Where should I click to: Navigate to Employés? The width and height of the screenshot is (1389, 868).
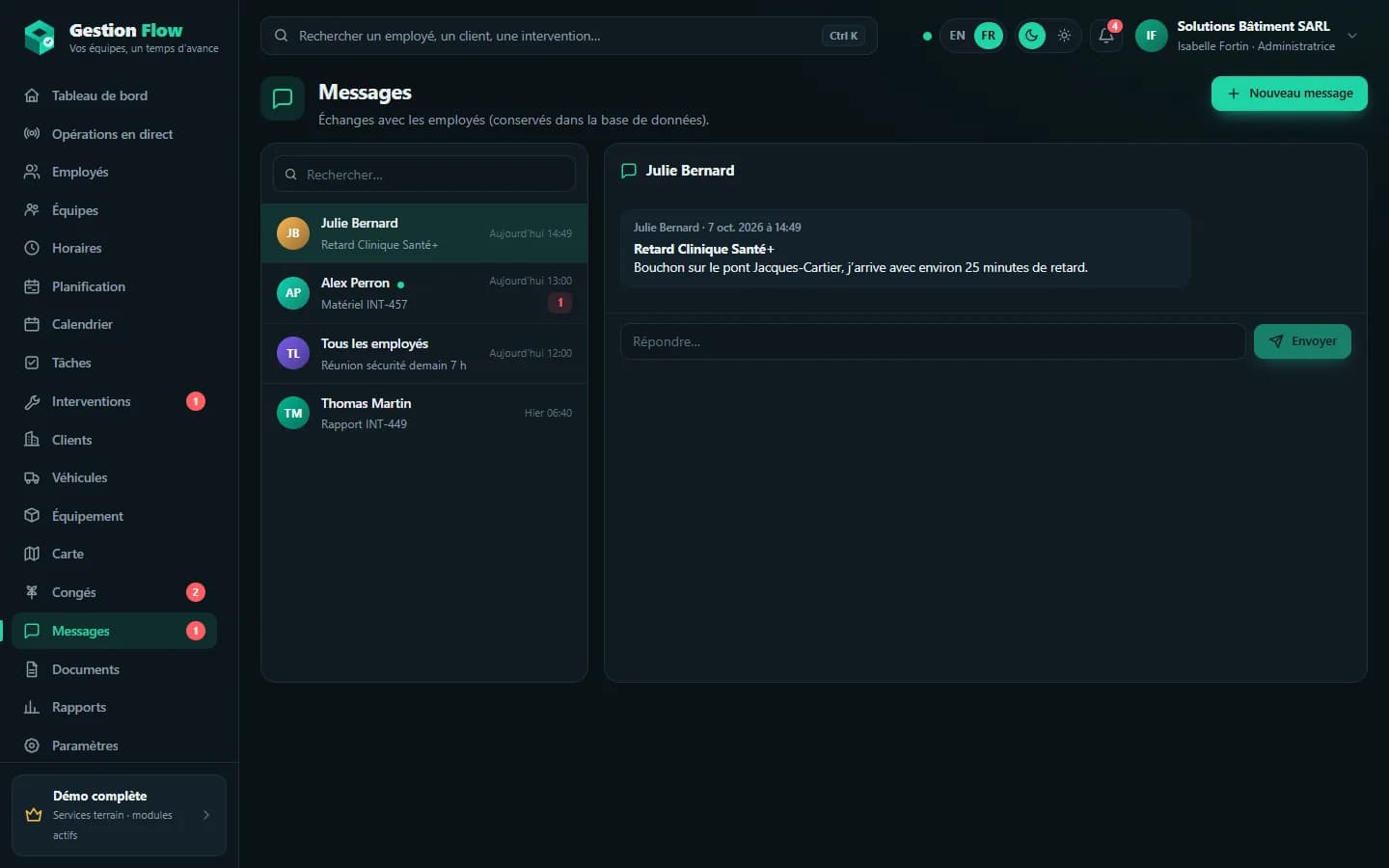click(x=114, y=172)
